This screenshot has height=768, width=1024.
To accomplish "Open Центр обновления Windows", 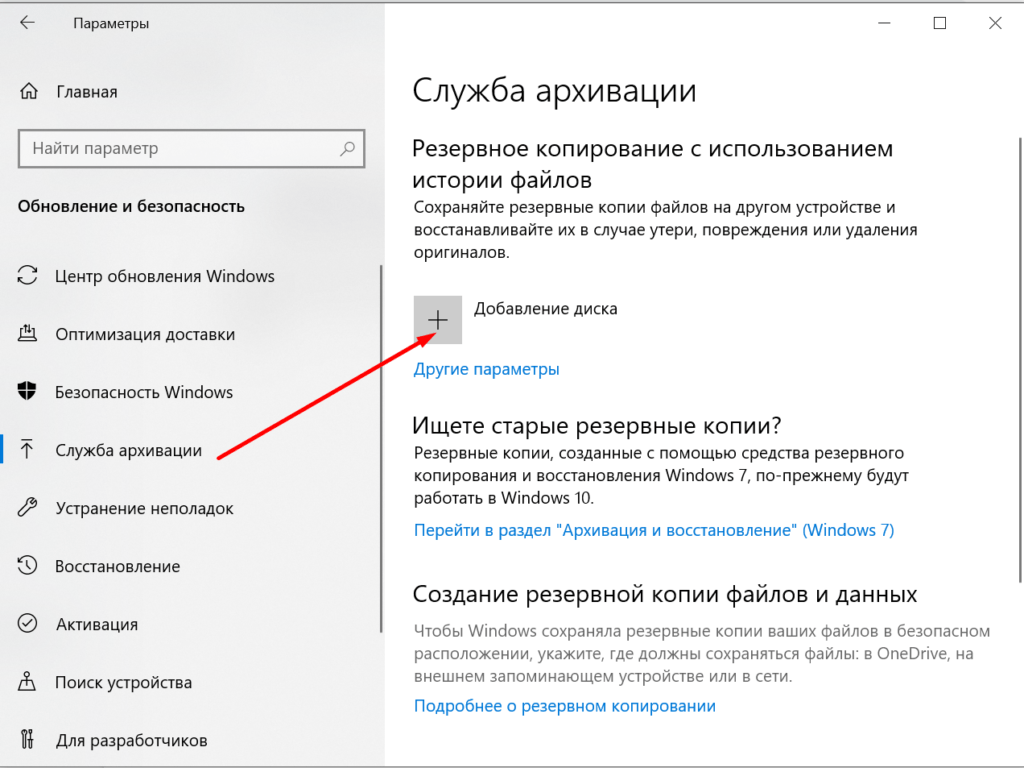I will coord(165,276).
